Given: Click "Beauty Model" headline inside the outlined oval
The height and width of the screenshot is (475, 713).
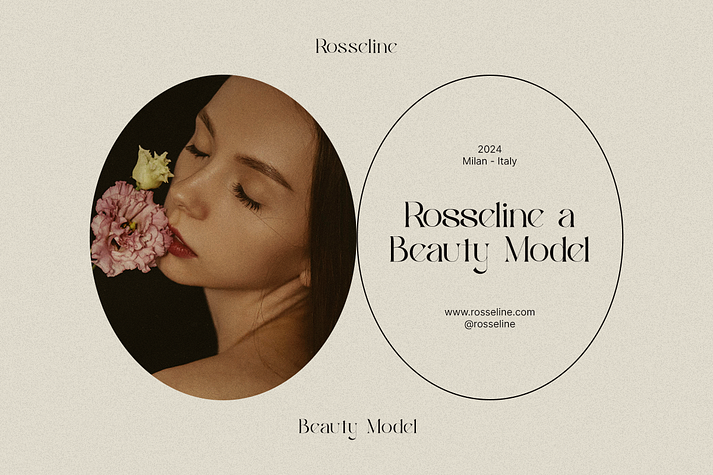Looking at the screenshot, I should (x=490, y=251).
